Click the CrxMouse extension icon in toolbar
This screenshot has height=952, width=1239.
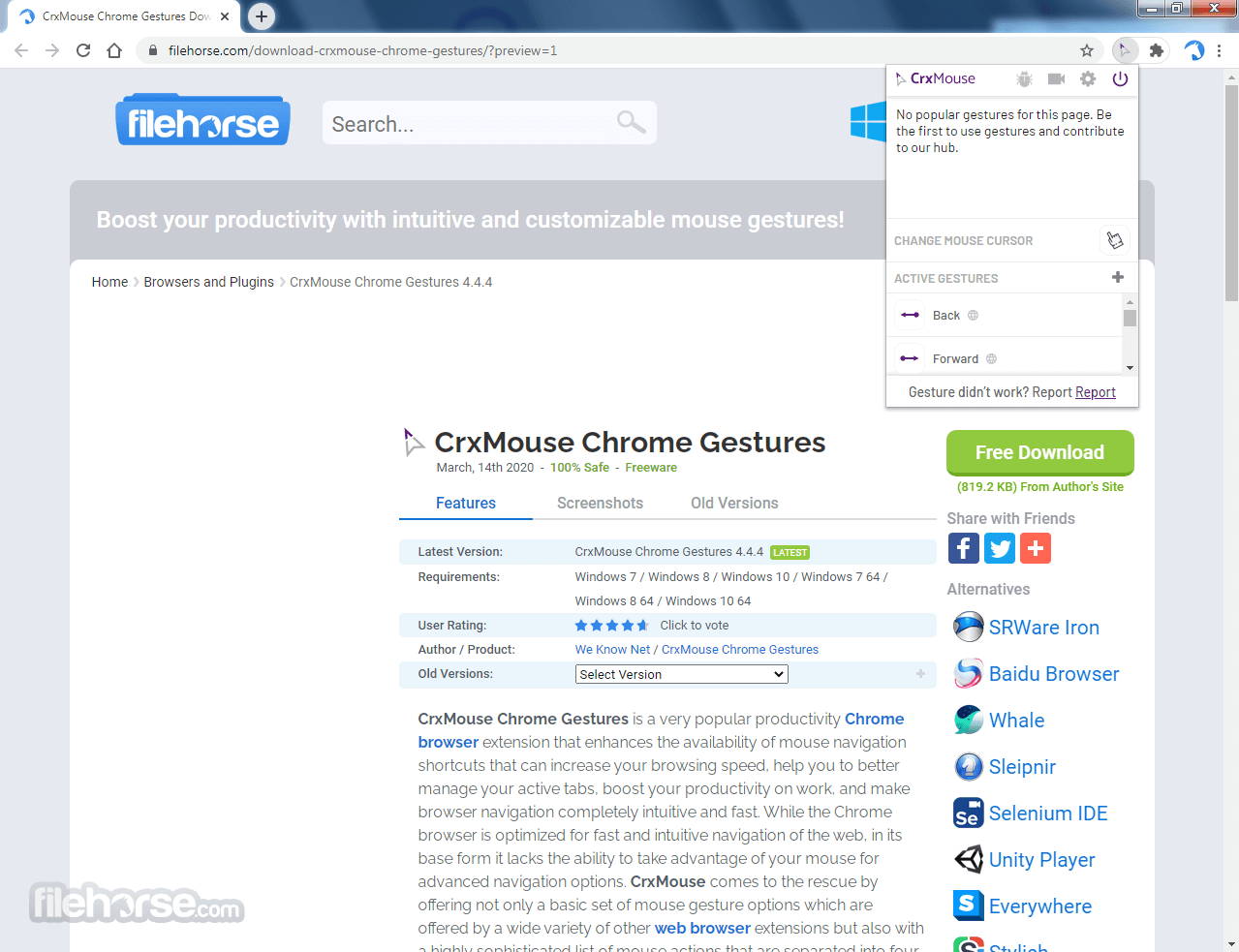pyautogui.click(x=1125, y=50)
